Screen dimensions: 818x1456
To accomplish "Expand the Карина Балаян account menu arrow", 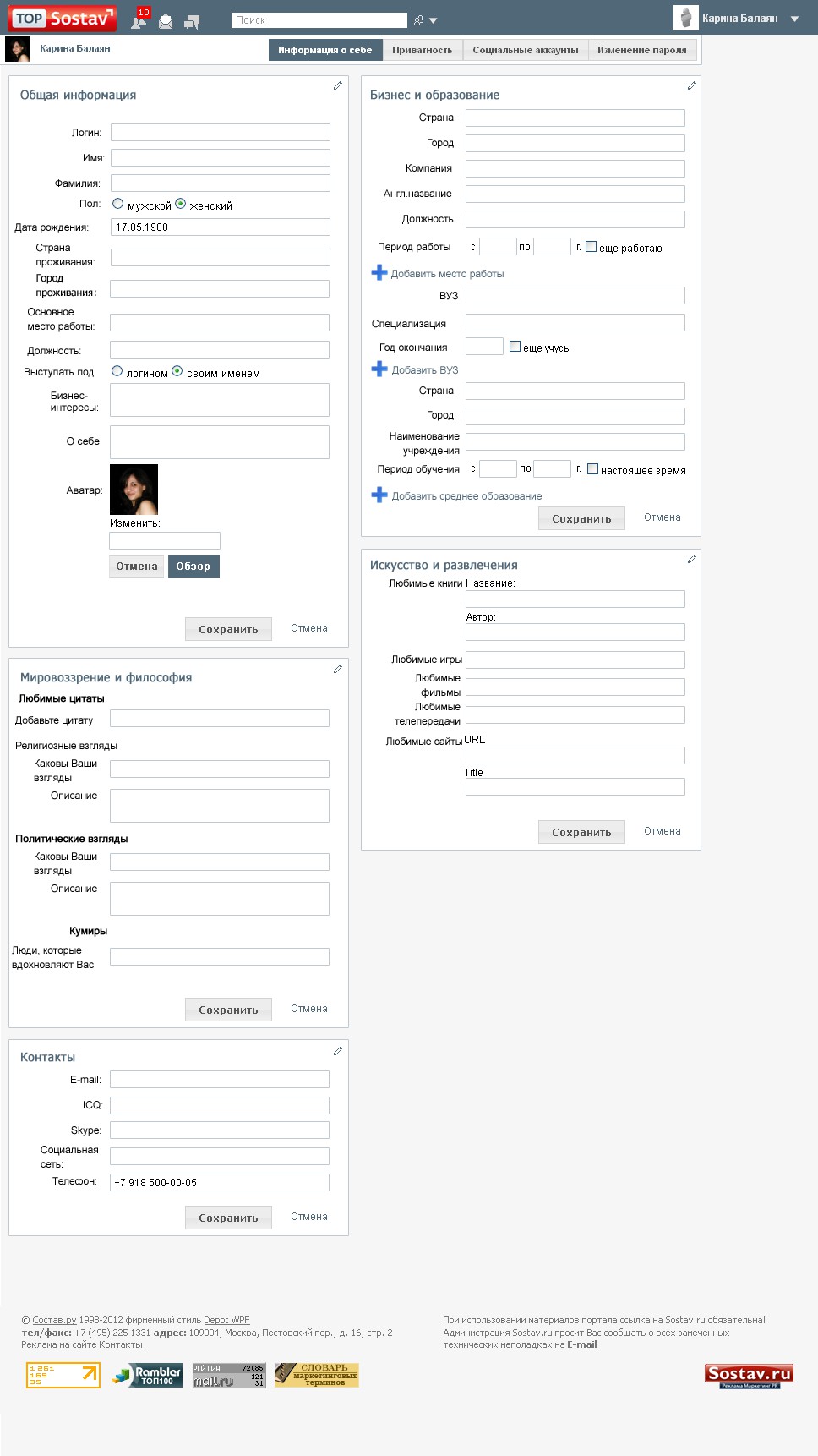I will click(x=794, y=19).
